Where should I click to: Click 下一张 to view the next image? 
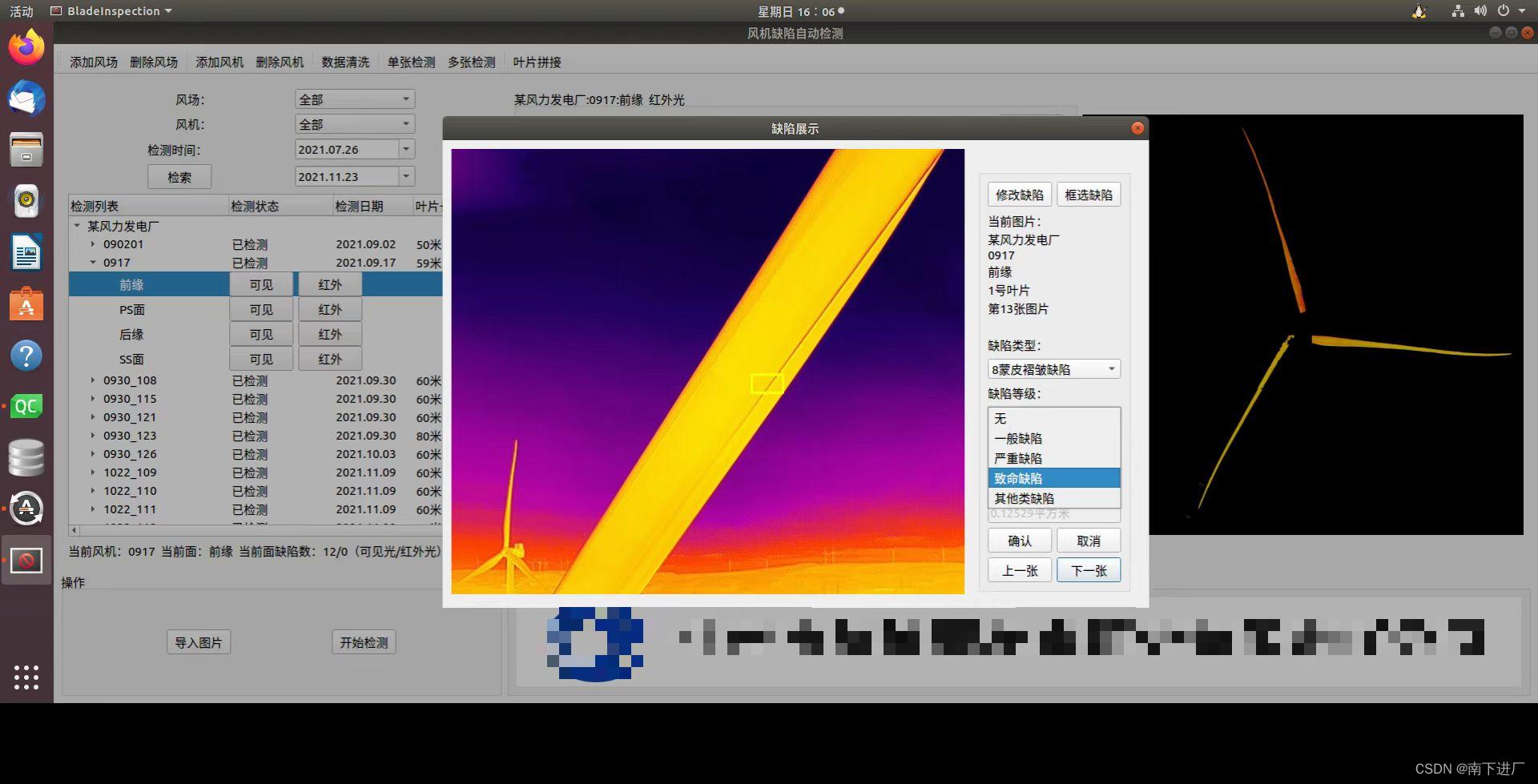[1088, 569]
